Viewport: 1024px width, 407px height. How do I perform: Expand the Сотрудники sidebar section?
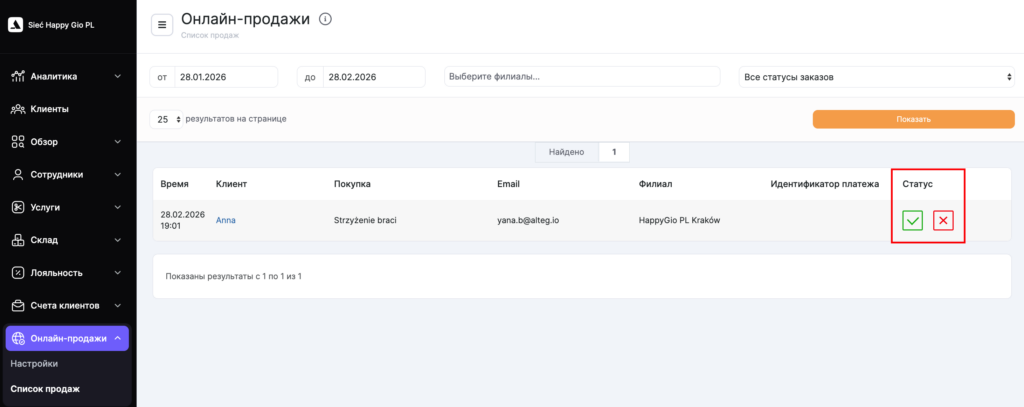point(66,174)
